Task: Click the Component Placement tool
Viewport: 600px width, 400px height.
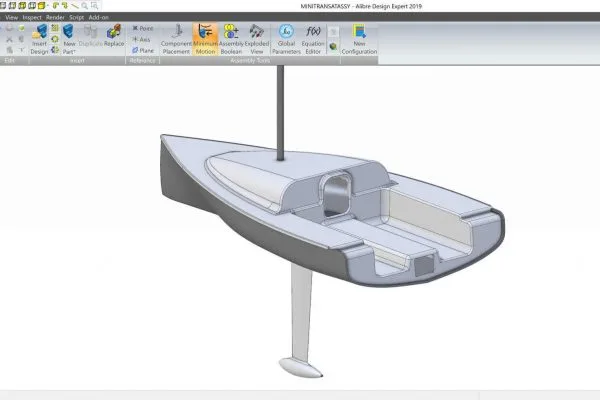Action: [176, 39]
